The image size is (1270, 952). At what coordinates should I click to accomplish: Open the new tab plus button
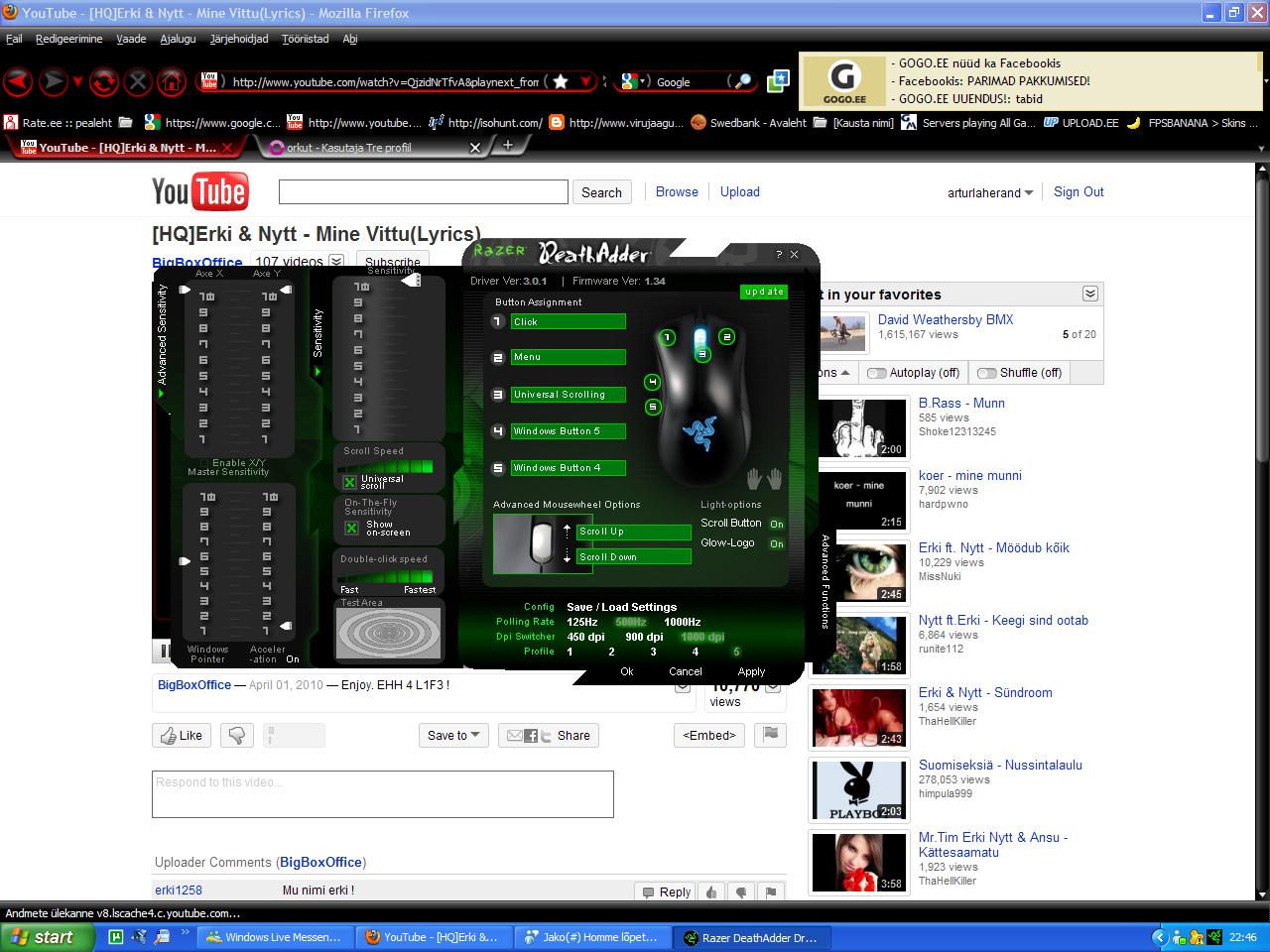[508, 146]
